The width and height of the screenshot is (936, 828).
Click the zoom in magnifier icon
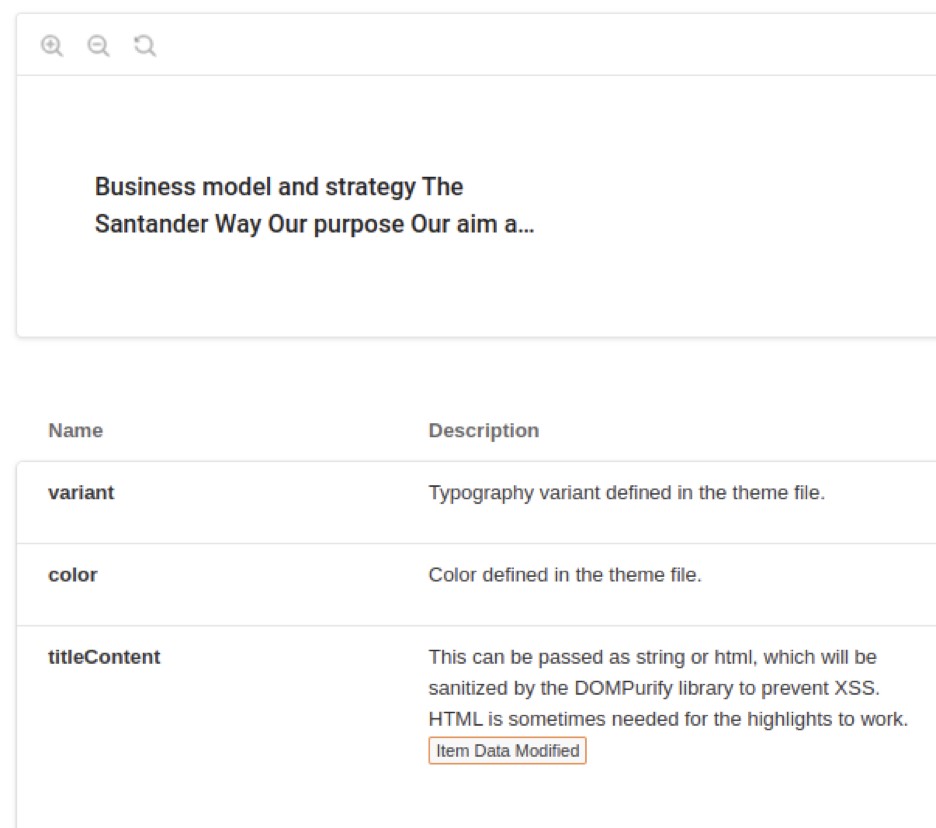coord(51,45)
